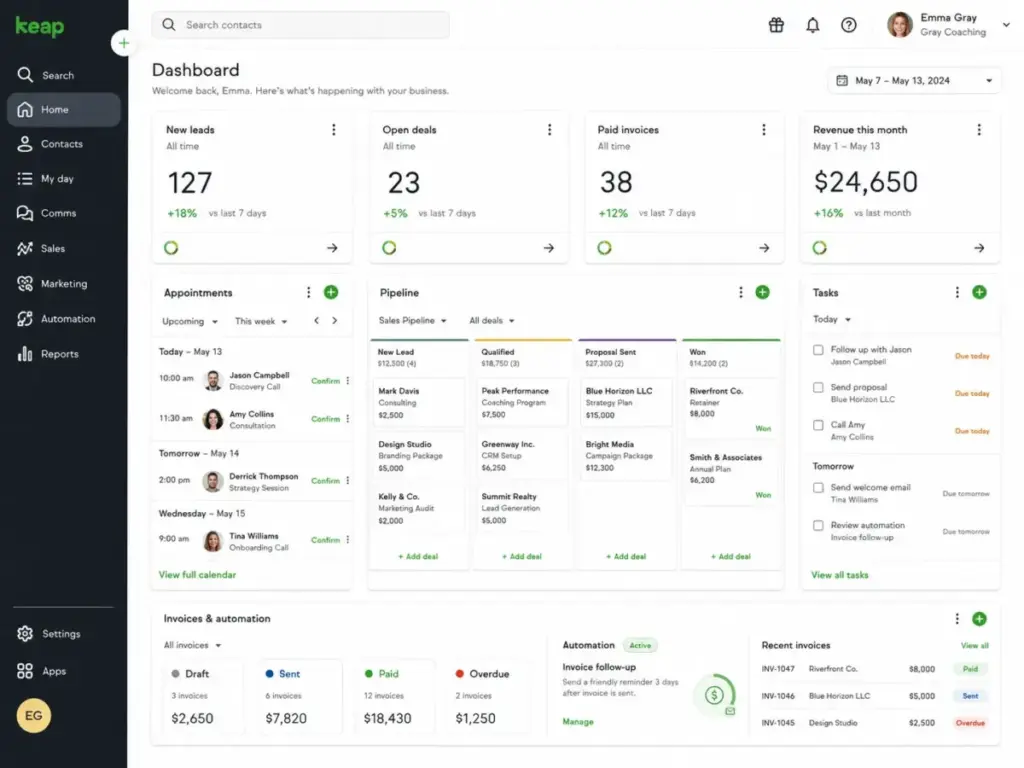Open Revenue this month options menu
This screenshot has height=768, width=1024.
tap(978, 129)
